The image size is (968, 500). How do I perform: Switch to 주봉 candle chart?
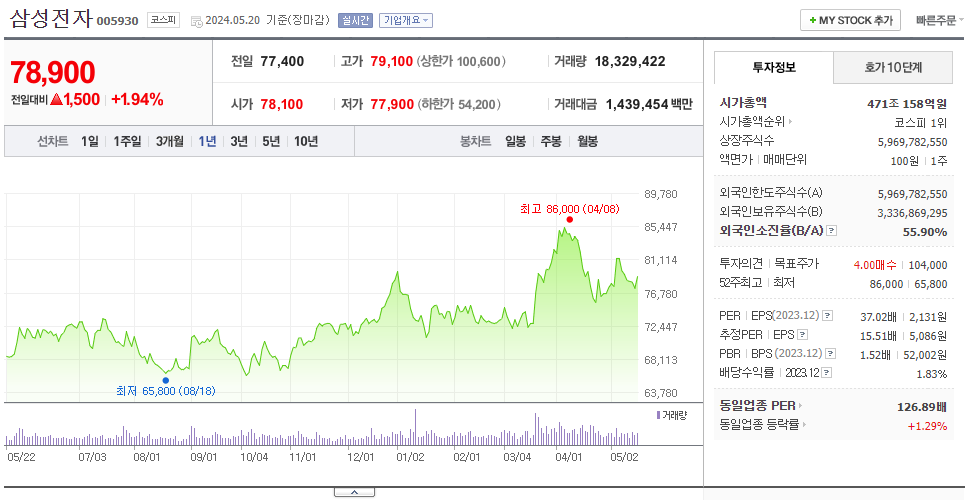tap(551, 141)
